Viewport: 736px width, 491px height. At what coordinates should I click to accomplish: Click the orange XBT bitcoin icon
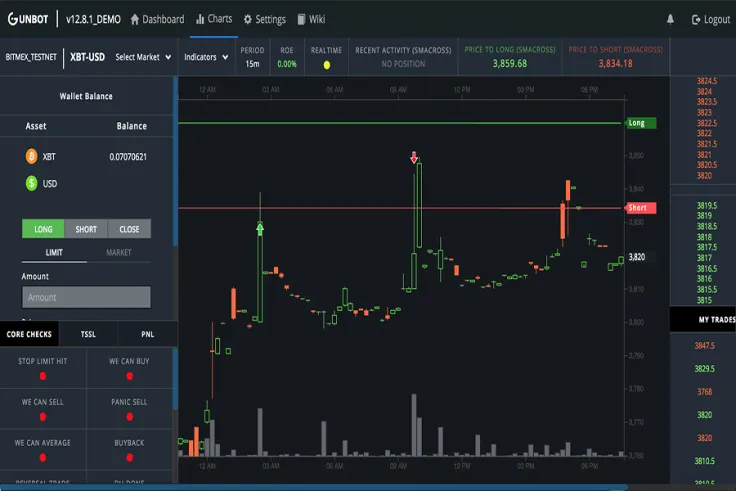tap(31, 156)
